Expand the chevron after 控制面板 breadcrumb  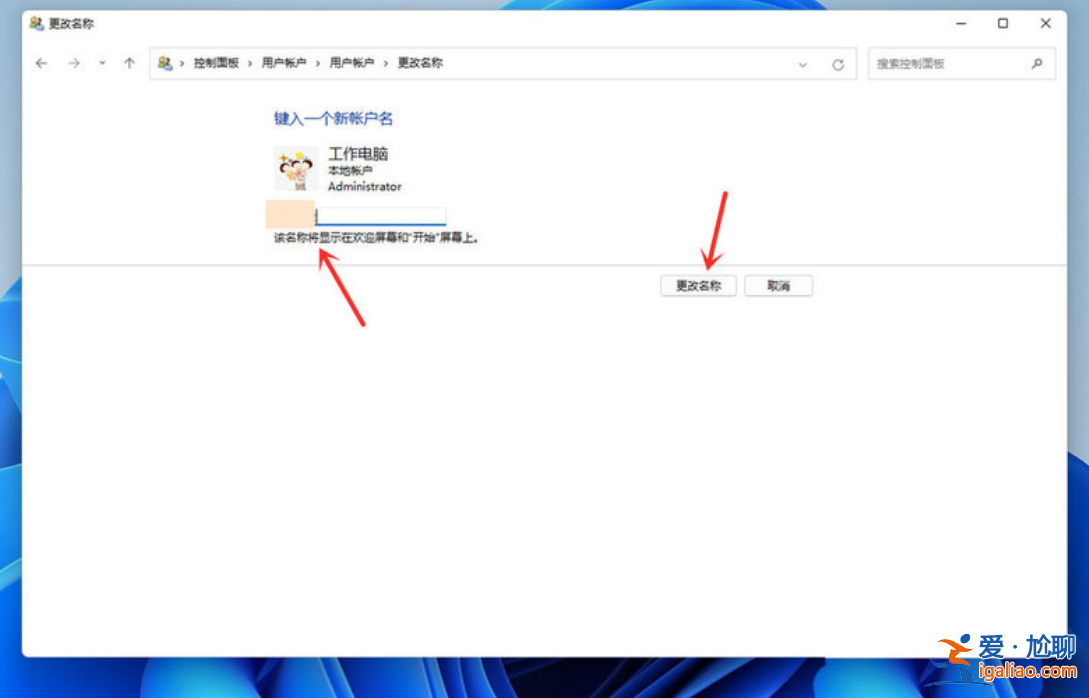click(249, 63)
